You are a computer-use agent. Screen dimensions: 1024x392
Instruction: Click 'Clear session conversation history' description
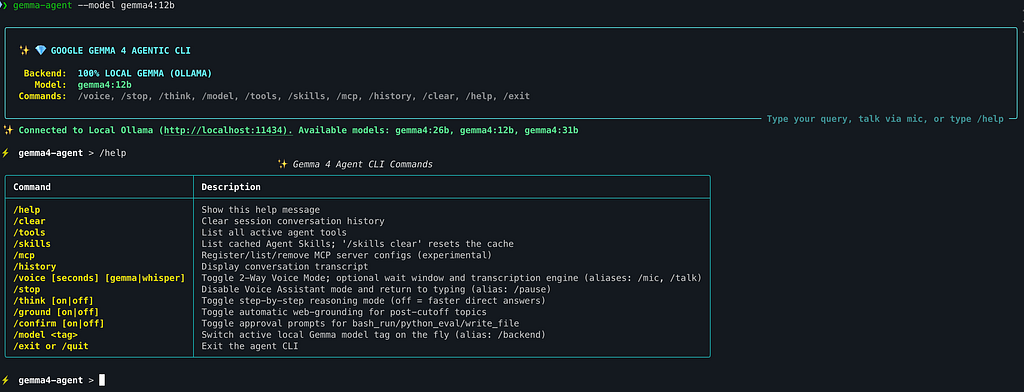[293, 221]
